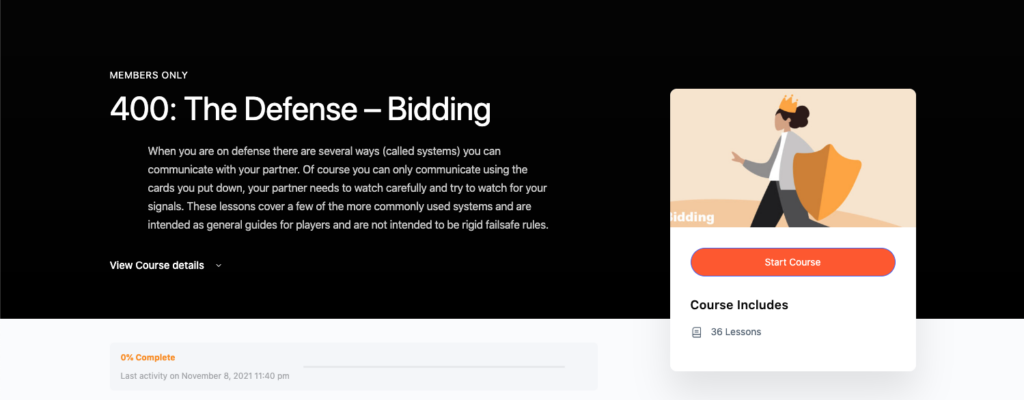Click the progress status card background
The width and height of the screenshot is (1024, 400).
353,367
